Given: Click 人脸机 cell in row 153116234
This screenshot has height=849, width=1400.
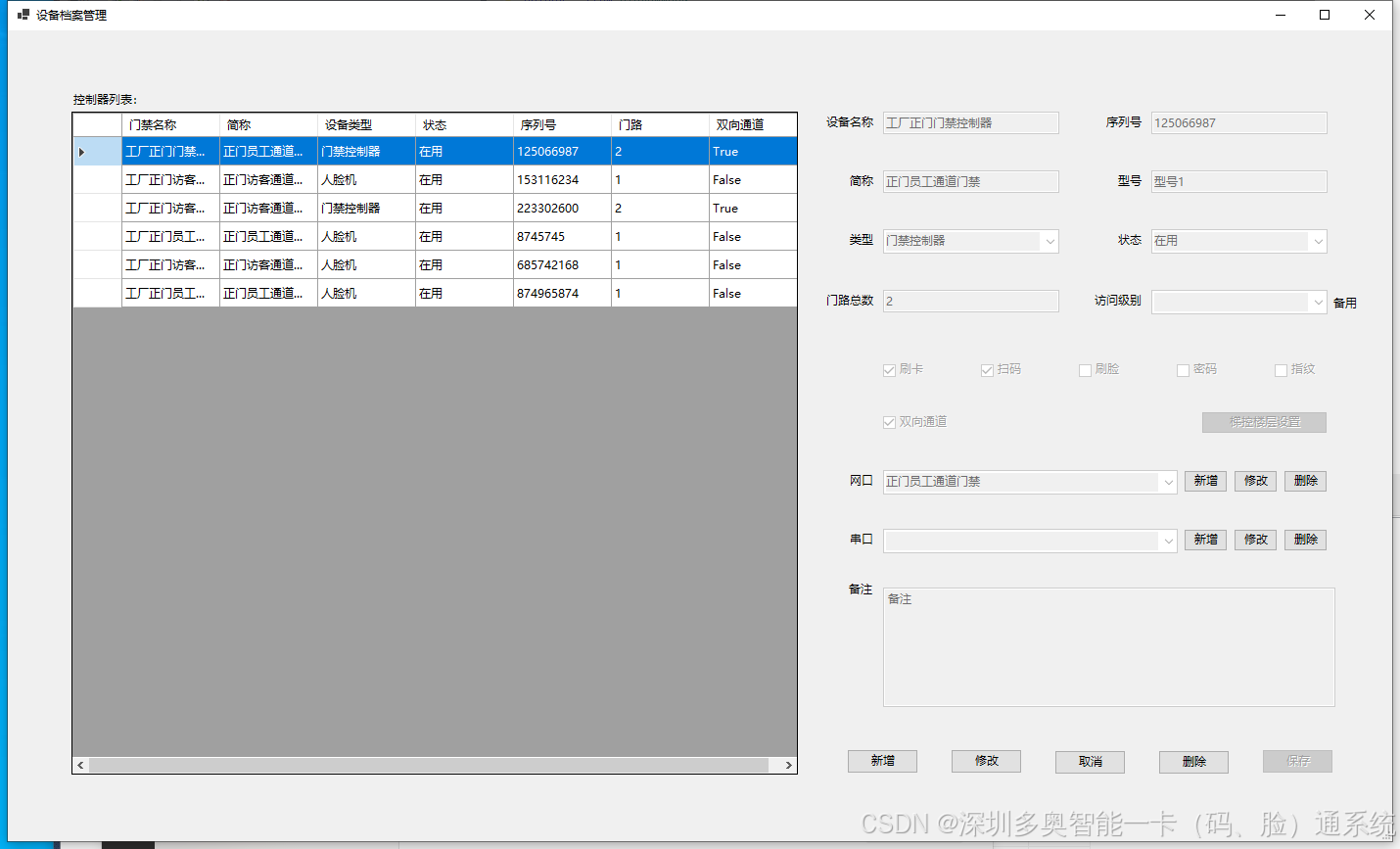Looking at the screenshot, I should 367,180.
